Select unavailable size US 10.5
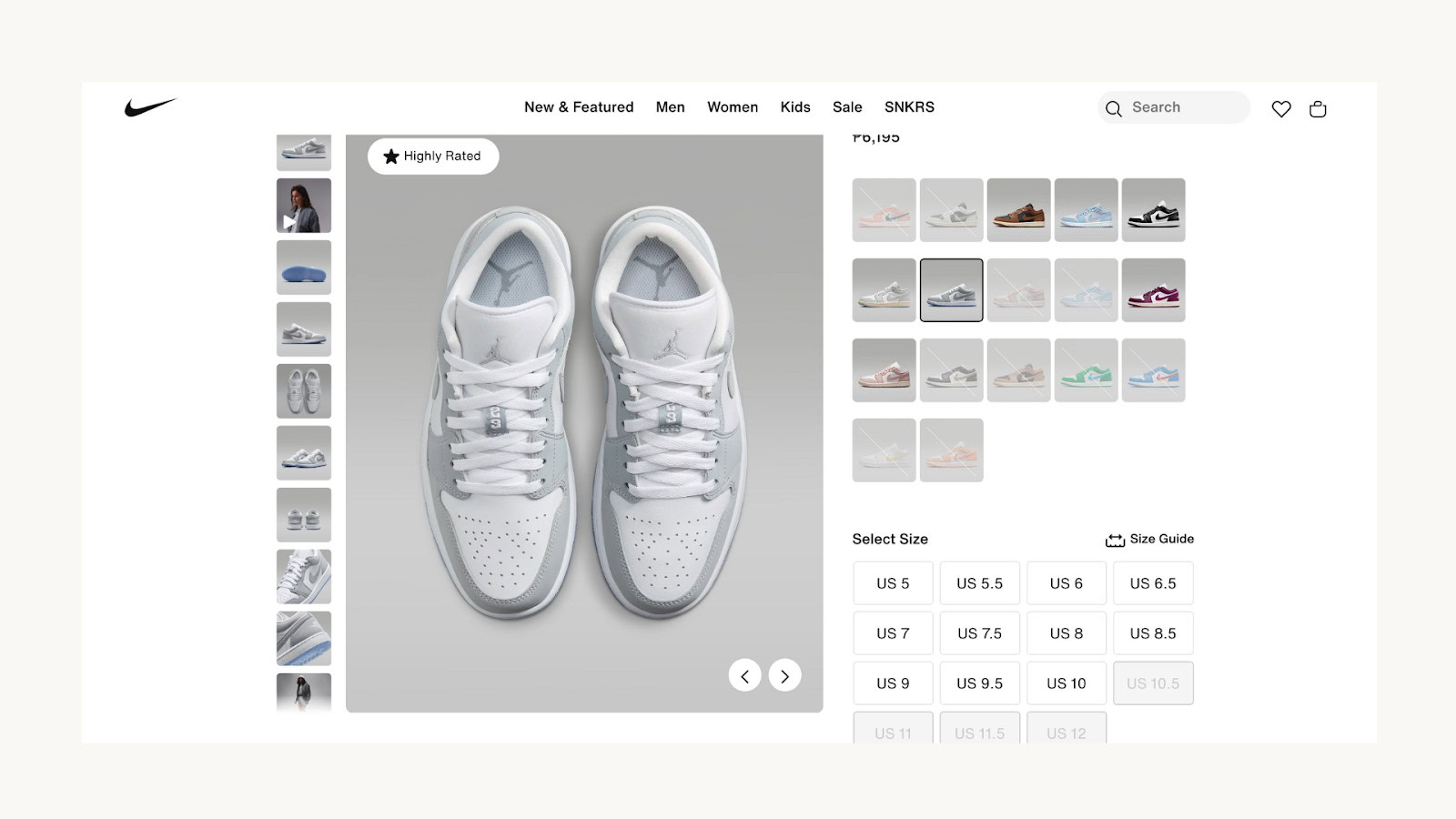This screenshot has width=1456, height=819. (x=1153, y=683)
